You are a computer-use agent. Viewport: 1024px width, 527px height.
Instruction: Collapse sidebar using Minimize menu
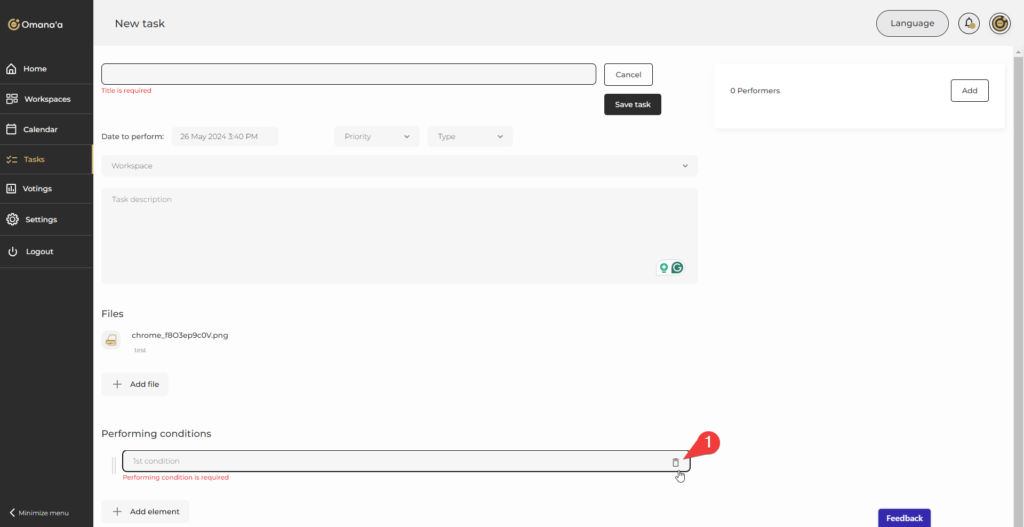coord(40,512)
